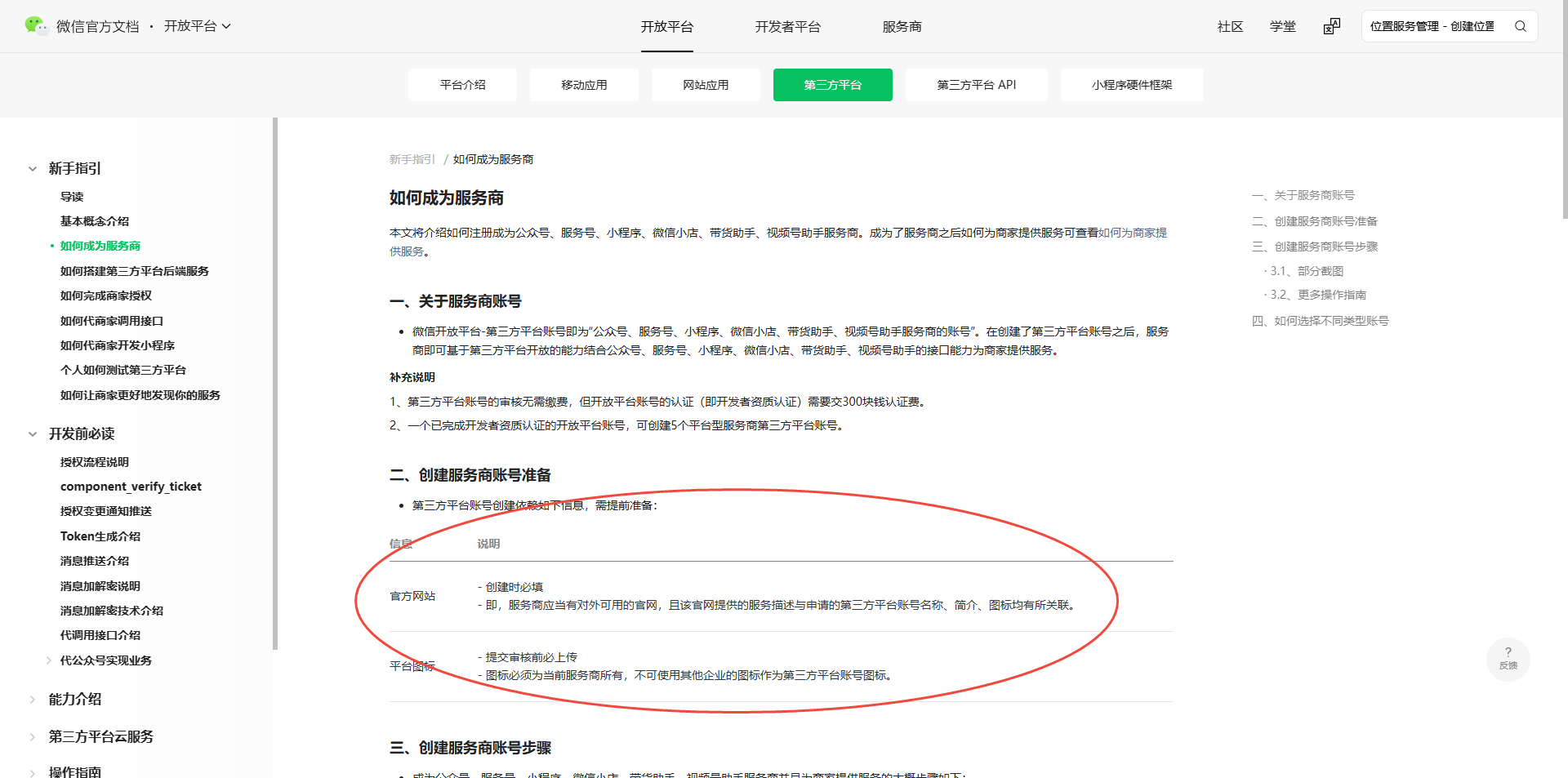Focus the header search input field
The height and width of the screenshot is (778, 1568).
click(1433, 26)
